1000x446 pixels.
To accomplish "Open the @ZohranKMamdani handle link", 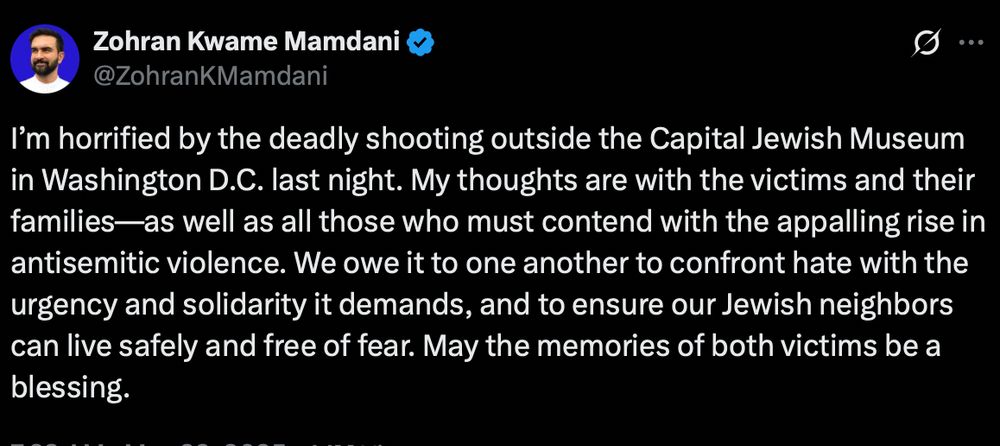I will pyautogui.click(x=210, y=77).
